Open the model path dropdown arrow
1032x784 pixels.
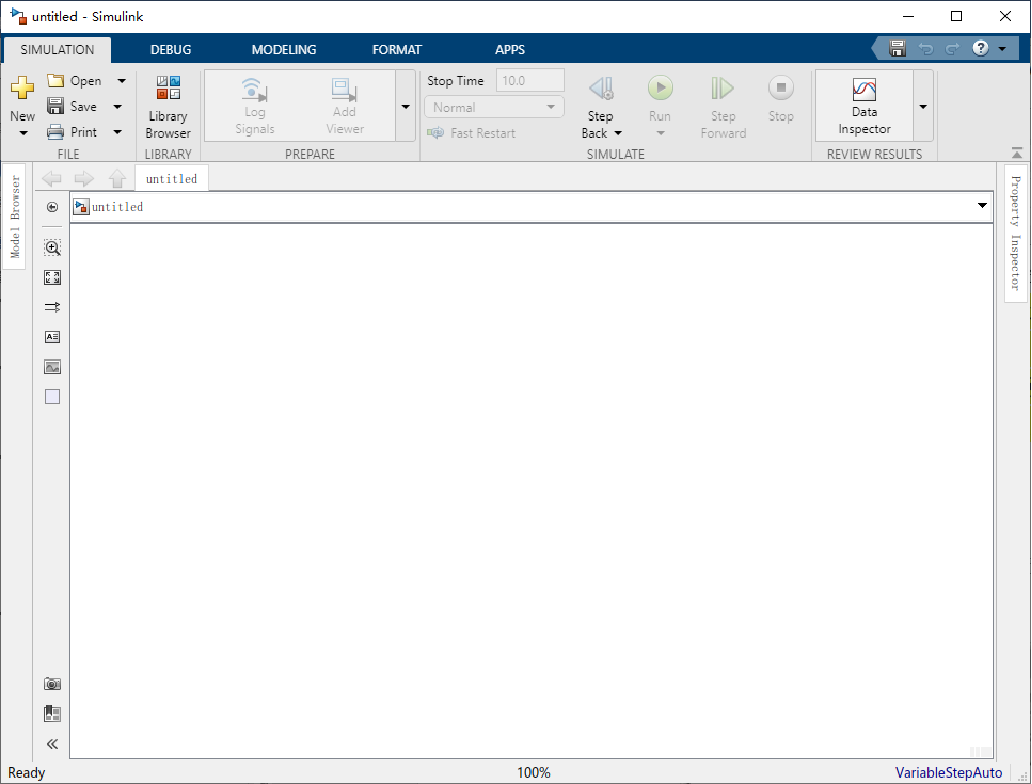click(x=982, y=206)
